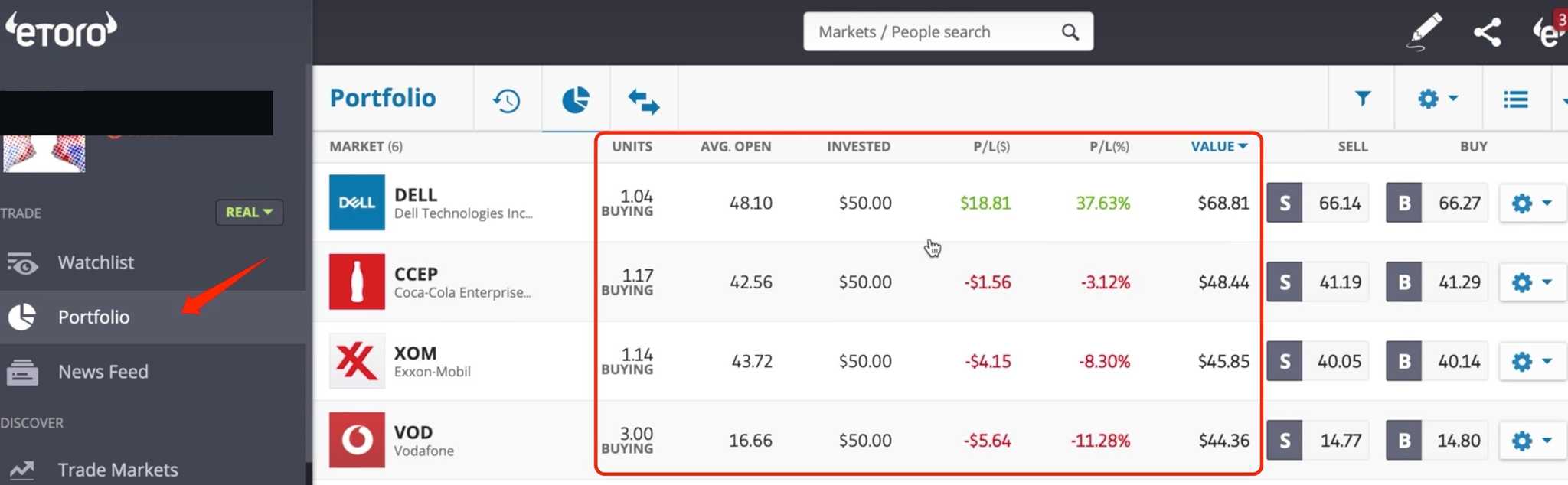
Task: Click the share icon in the top bar
Action: (1488, 31)
